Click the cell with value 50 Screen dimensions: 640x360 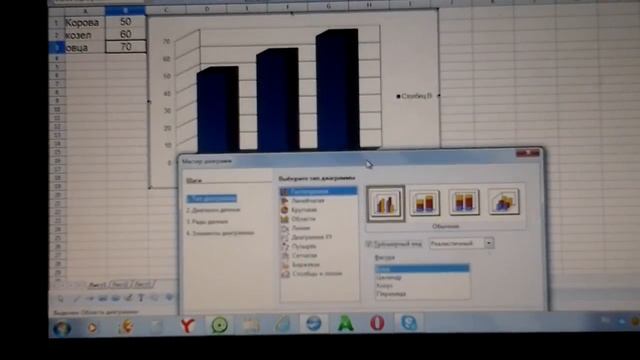coord(126,22)
